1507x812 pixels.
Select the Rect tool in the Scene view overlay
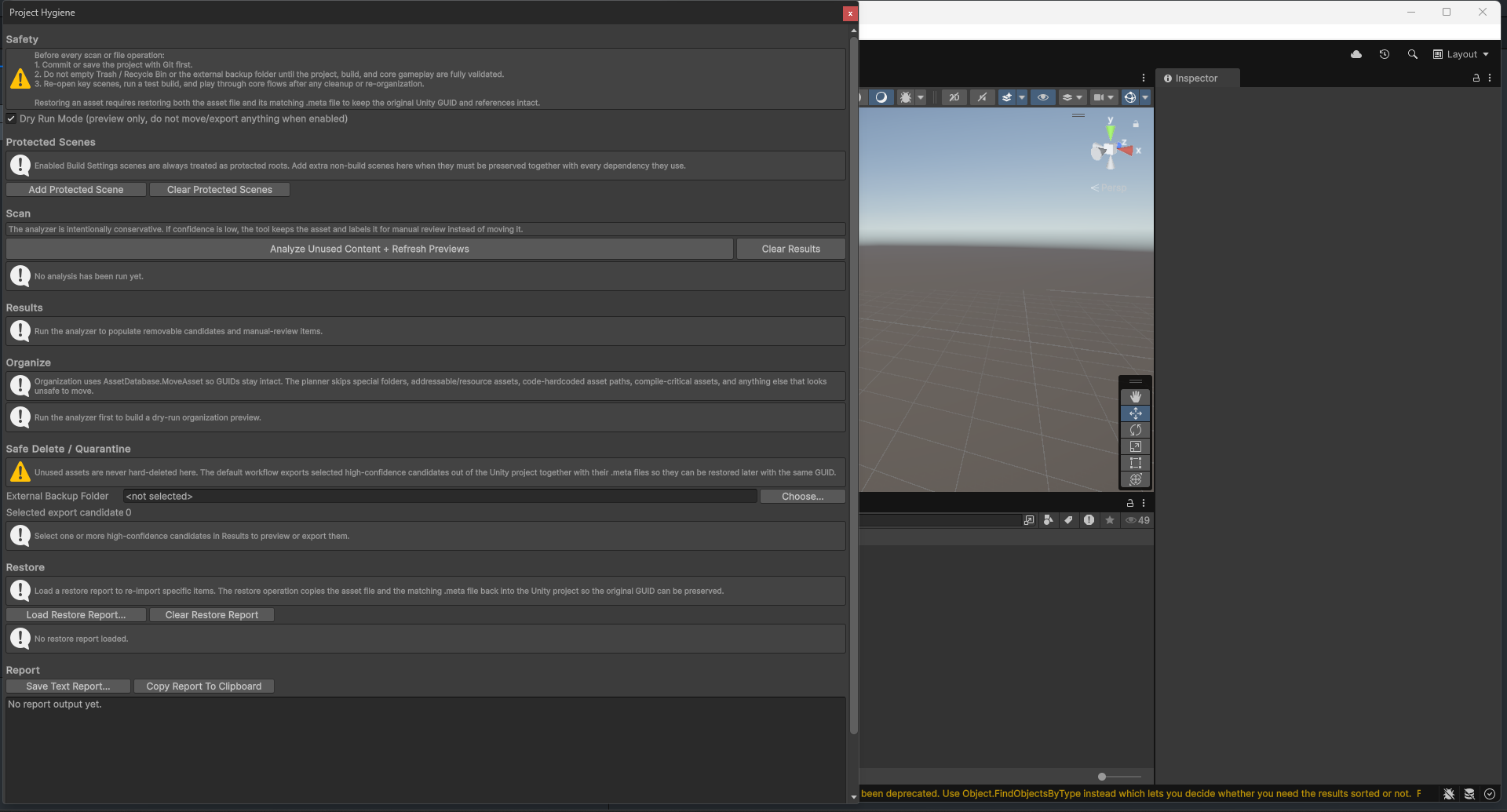1136,463
